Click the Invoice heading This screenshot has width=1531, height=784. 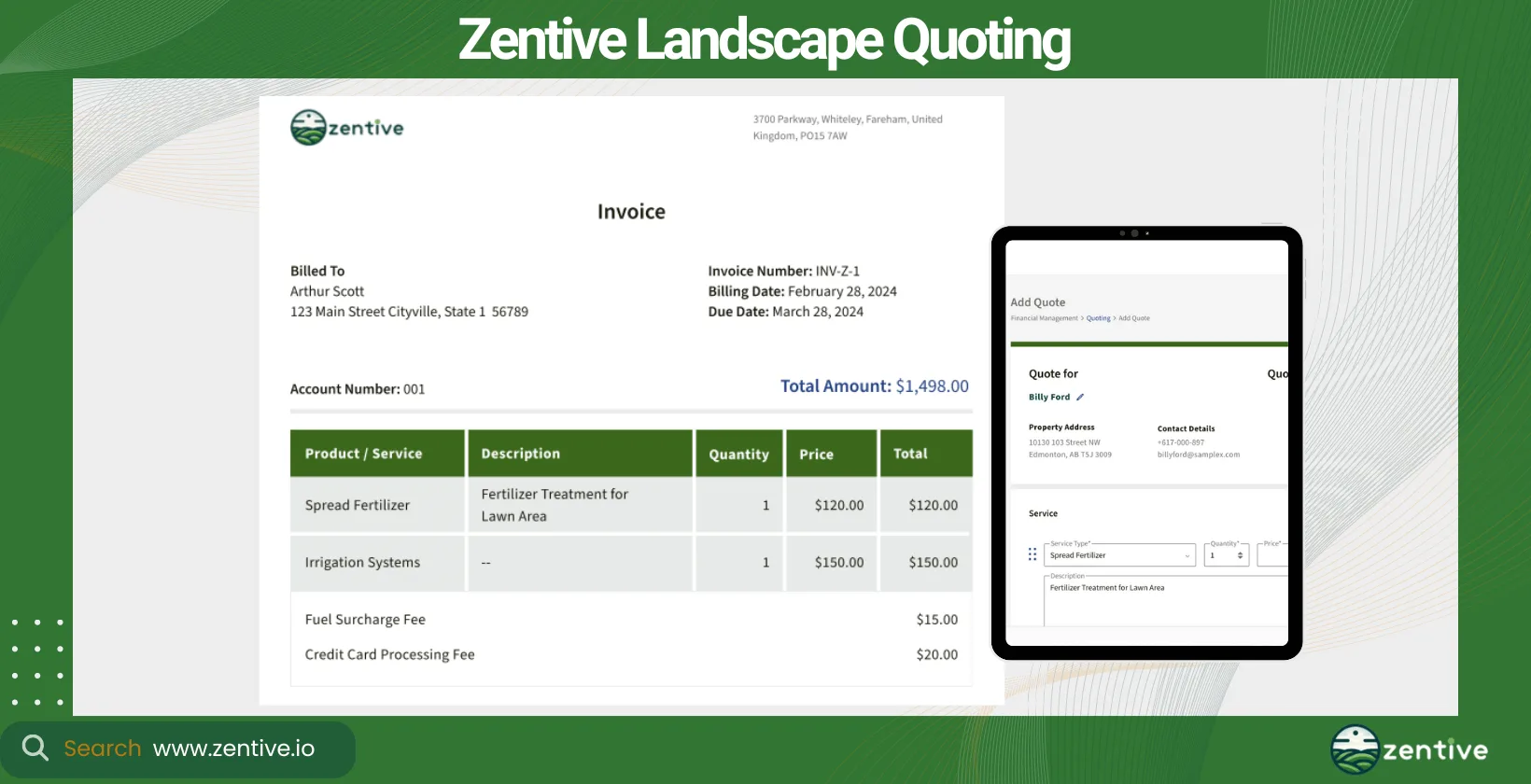(x=631, y=212)
